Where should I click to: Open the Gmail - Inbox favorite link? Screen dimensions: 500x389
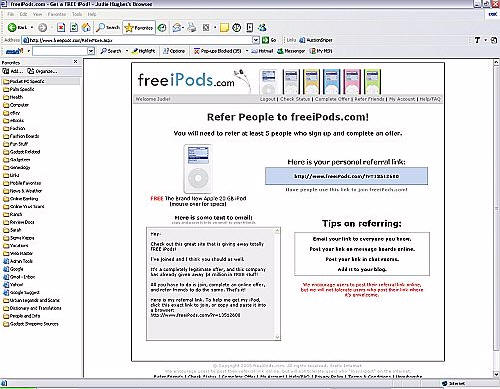point(19,277)
